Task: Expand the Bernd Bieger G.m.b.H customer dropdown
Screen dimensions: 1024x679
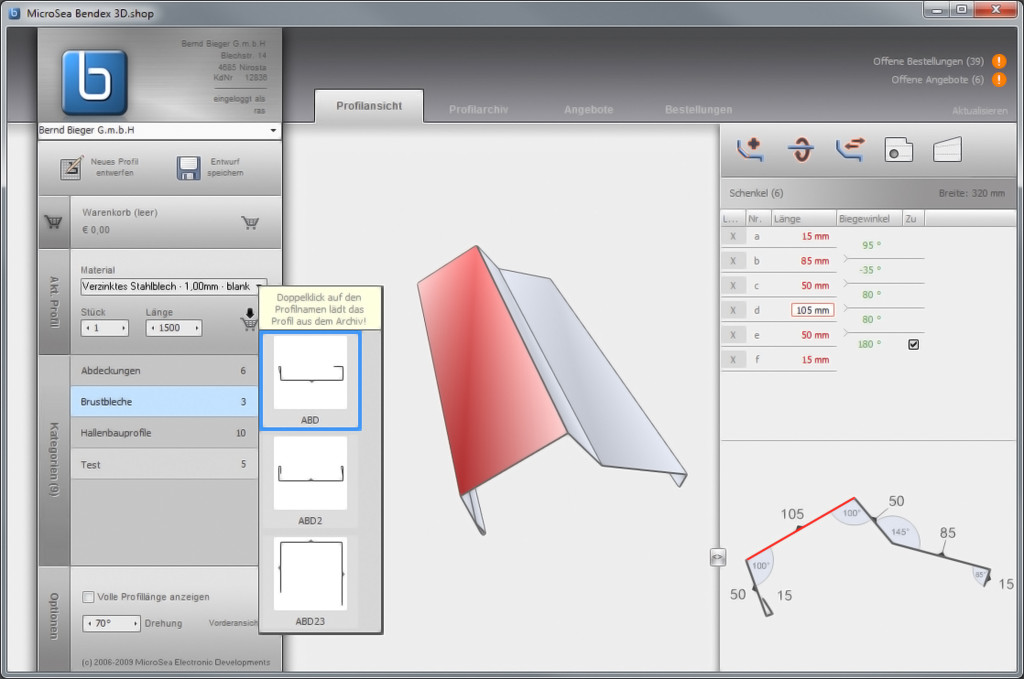Action: (273, 131)
